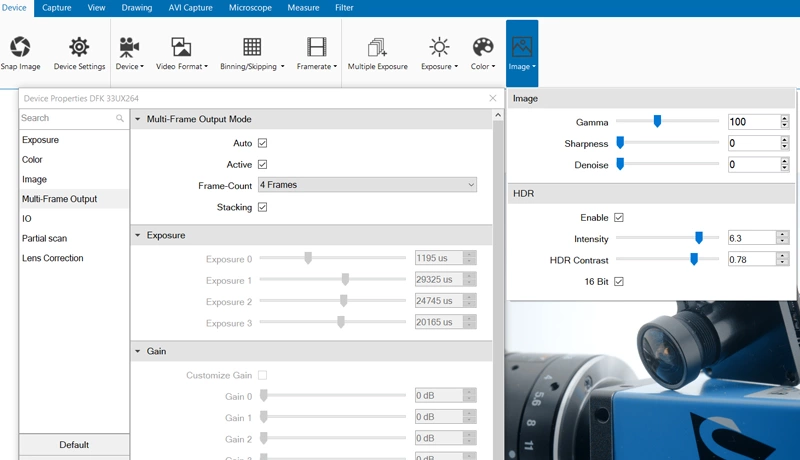Click the Multiple Exposure icon

377,47
